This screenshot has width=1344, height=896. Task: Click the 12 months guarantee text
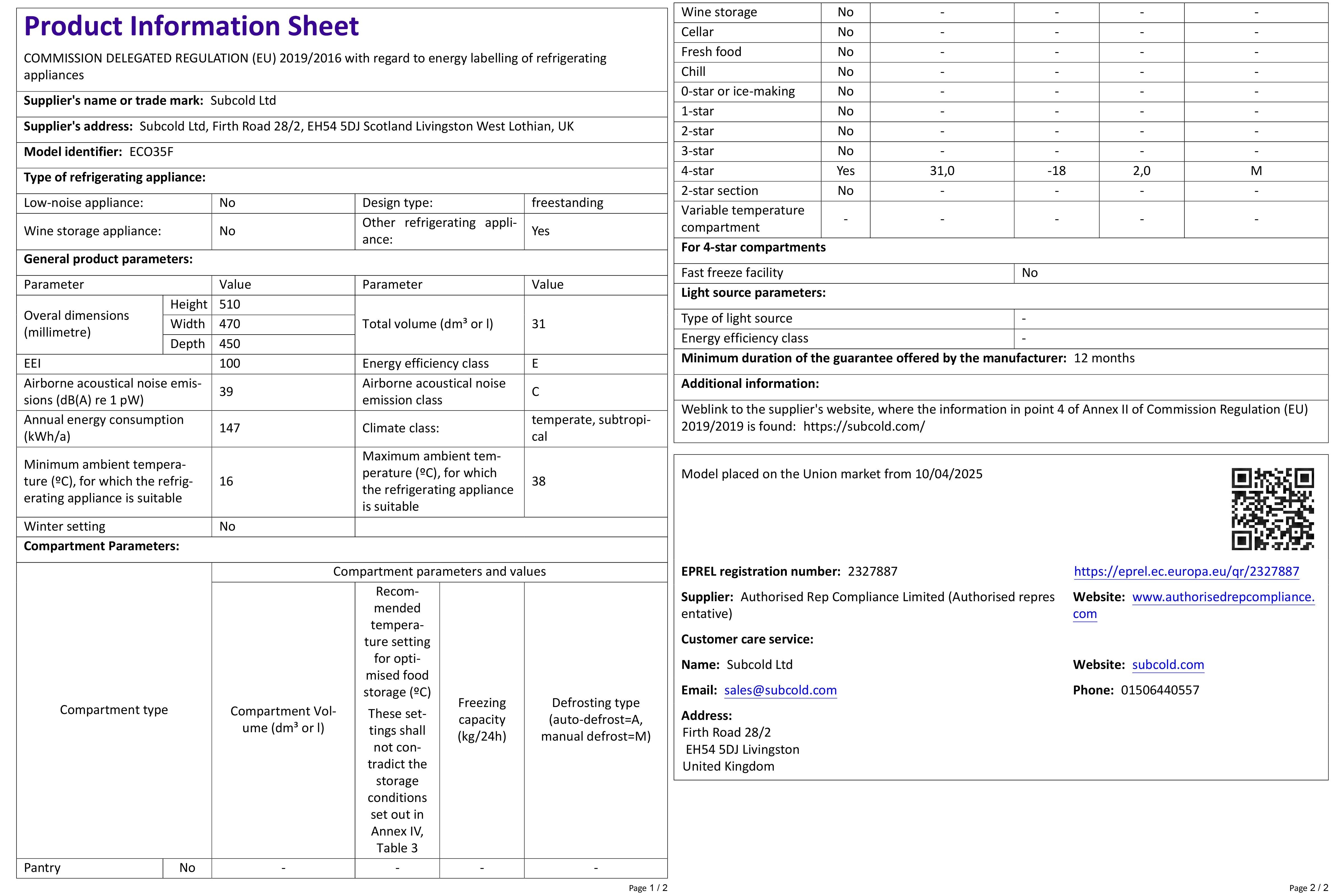coord(1104,358)
